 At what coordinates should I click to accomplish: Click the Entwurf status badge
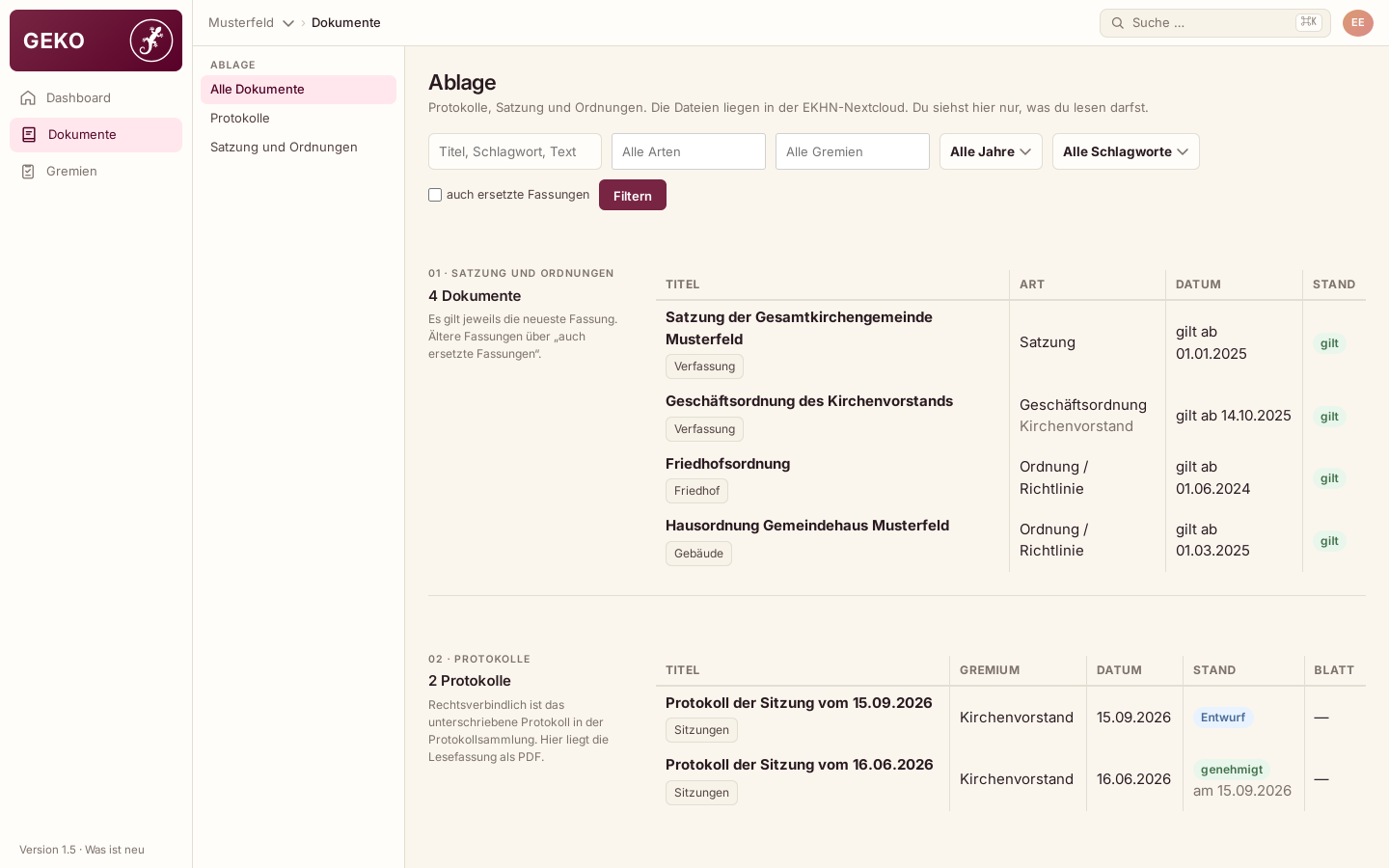coord(1223,718)
